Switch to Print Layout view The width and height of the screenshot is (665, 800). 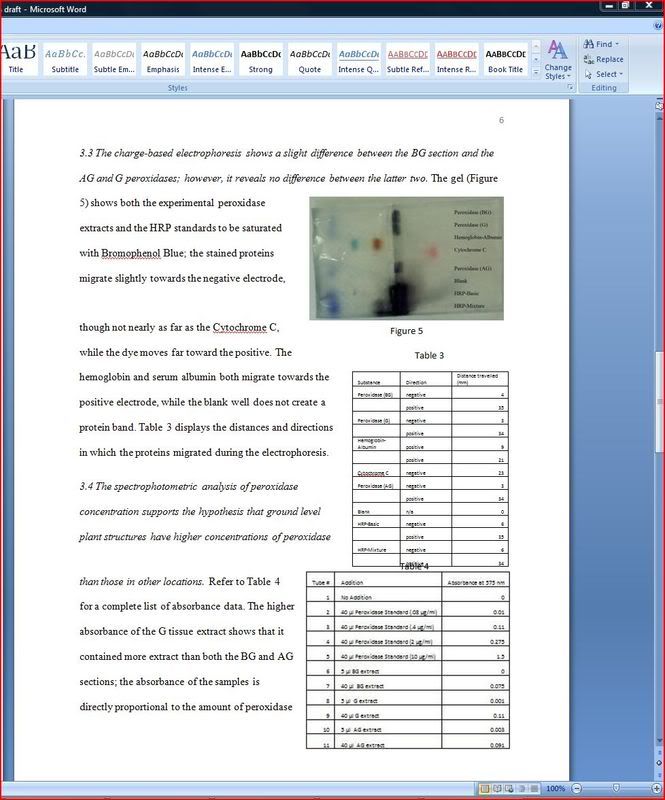tap(484, 788)
